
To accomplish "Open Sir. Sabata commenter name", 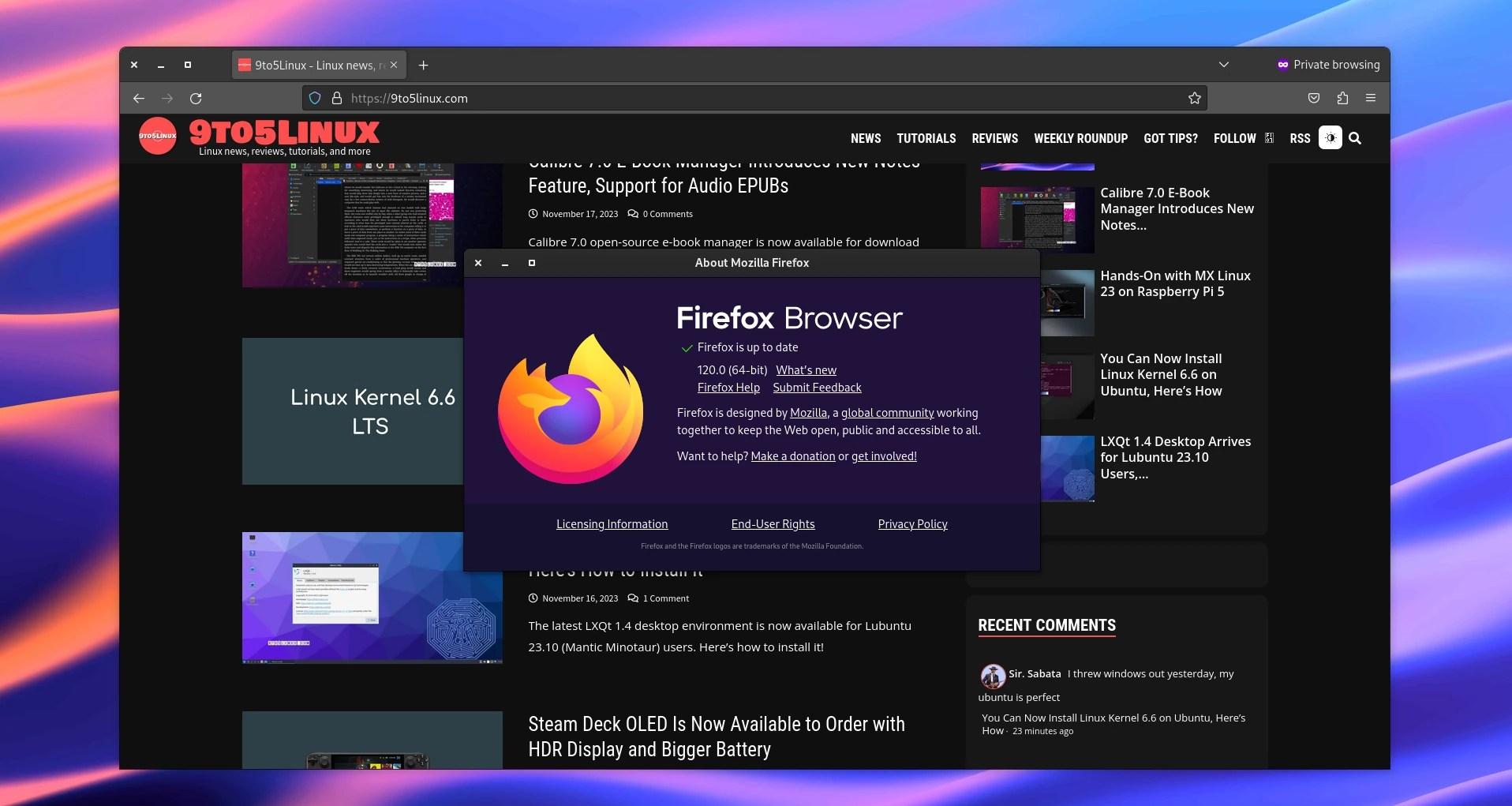I will (1035, 674).
